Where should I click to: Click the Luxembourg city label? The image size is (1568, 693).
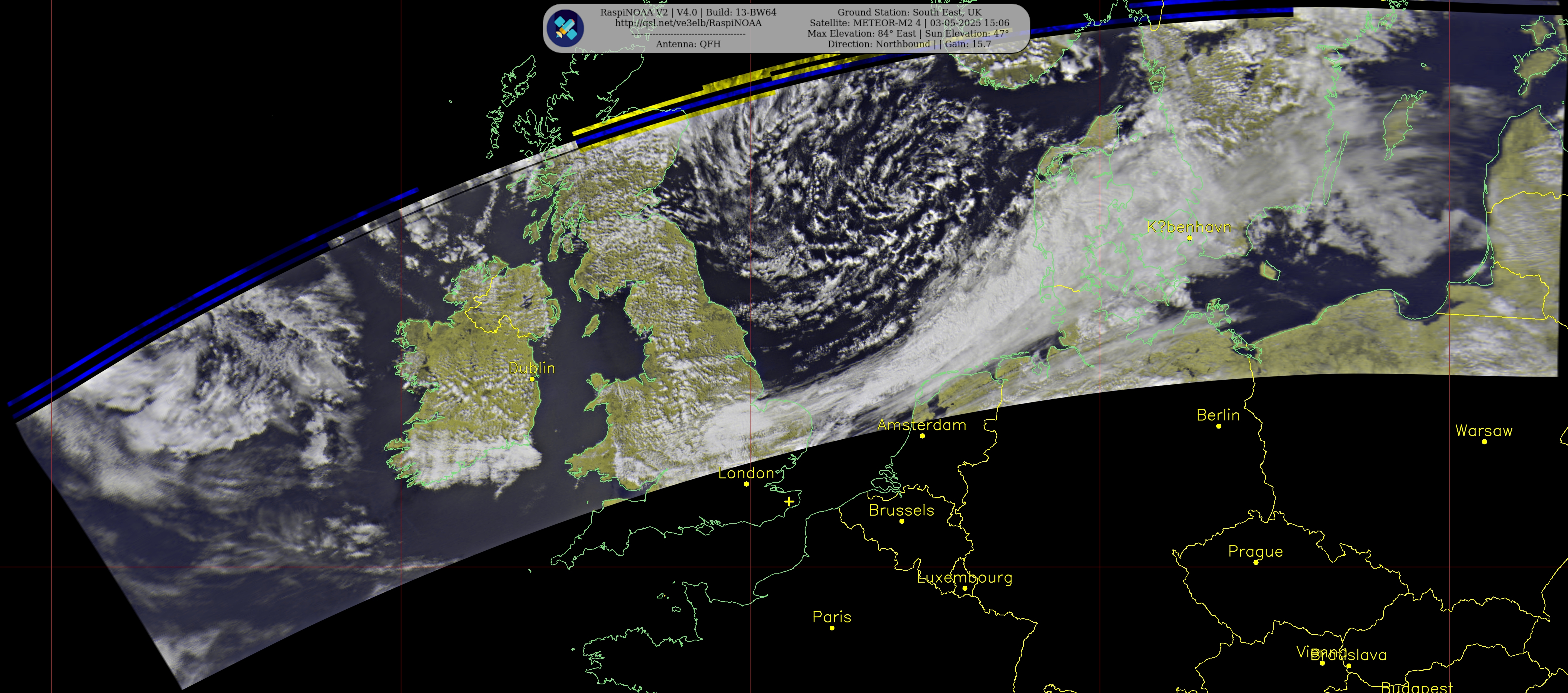(965, 577)
